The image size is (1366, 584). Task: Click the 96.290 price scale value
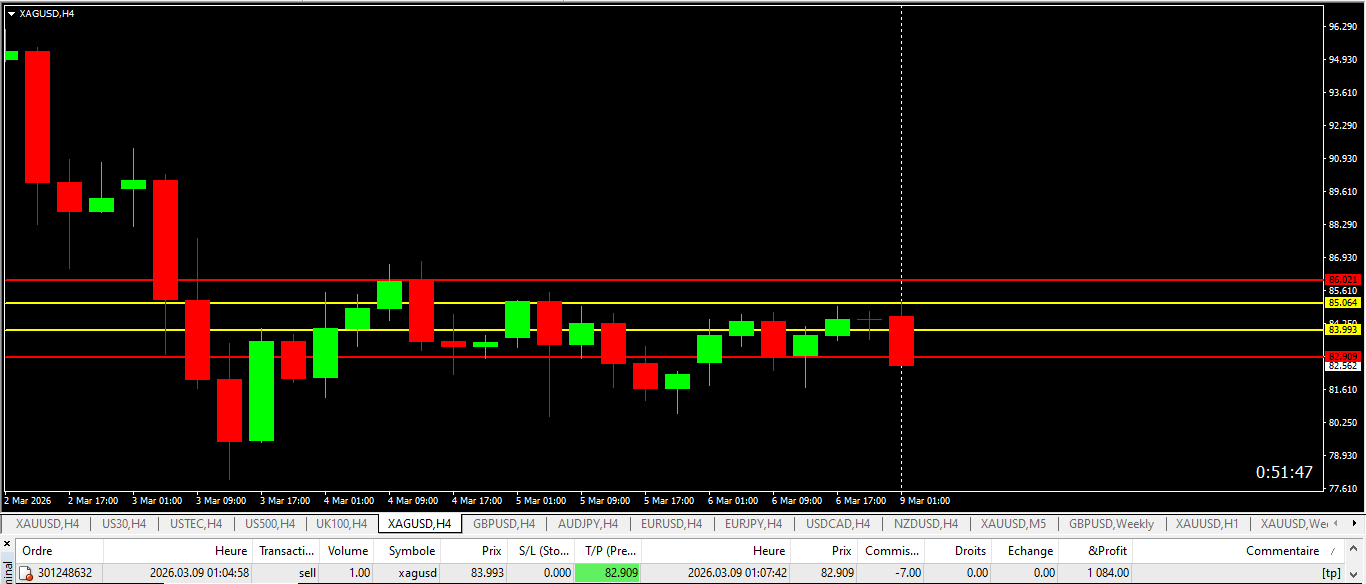(x=1342, y=27)
